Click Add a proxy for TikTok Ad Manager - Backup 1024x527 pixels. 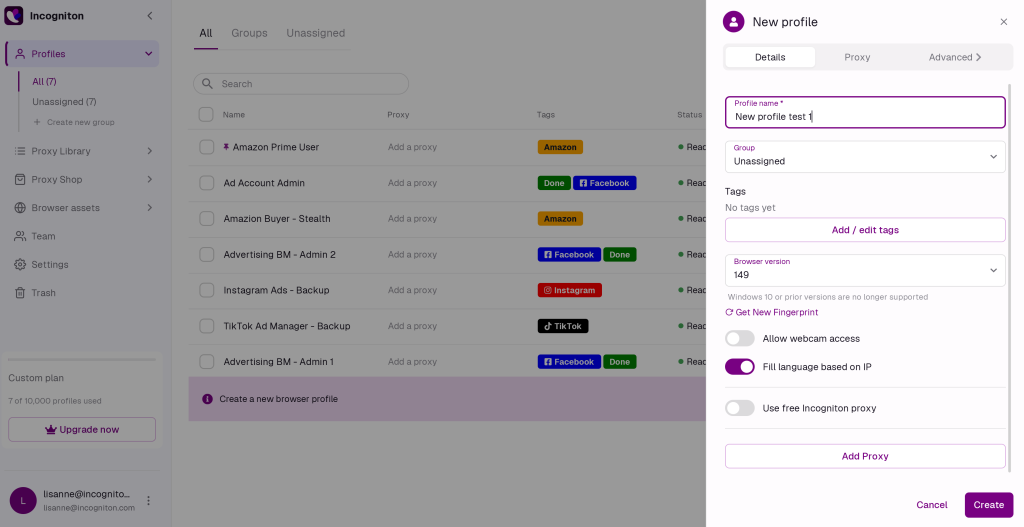[x=412, y=326]
